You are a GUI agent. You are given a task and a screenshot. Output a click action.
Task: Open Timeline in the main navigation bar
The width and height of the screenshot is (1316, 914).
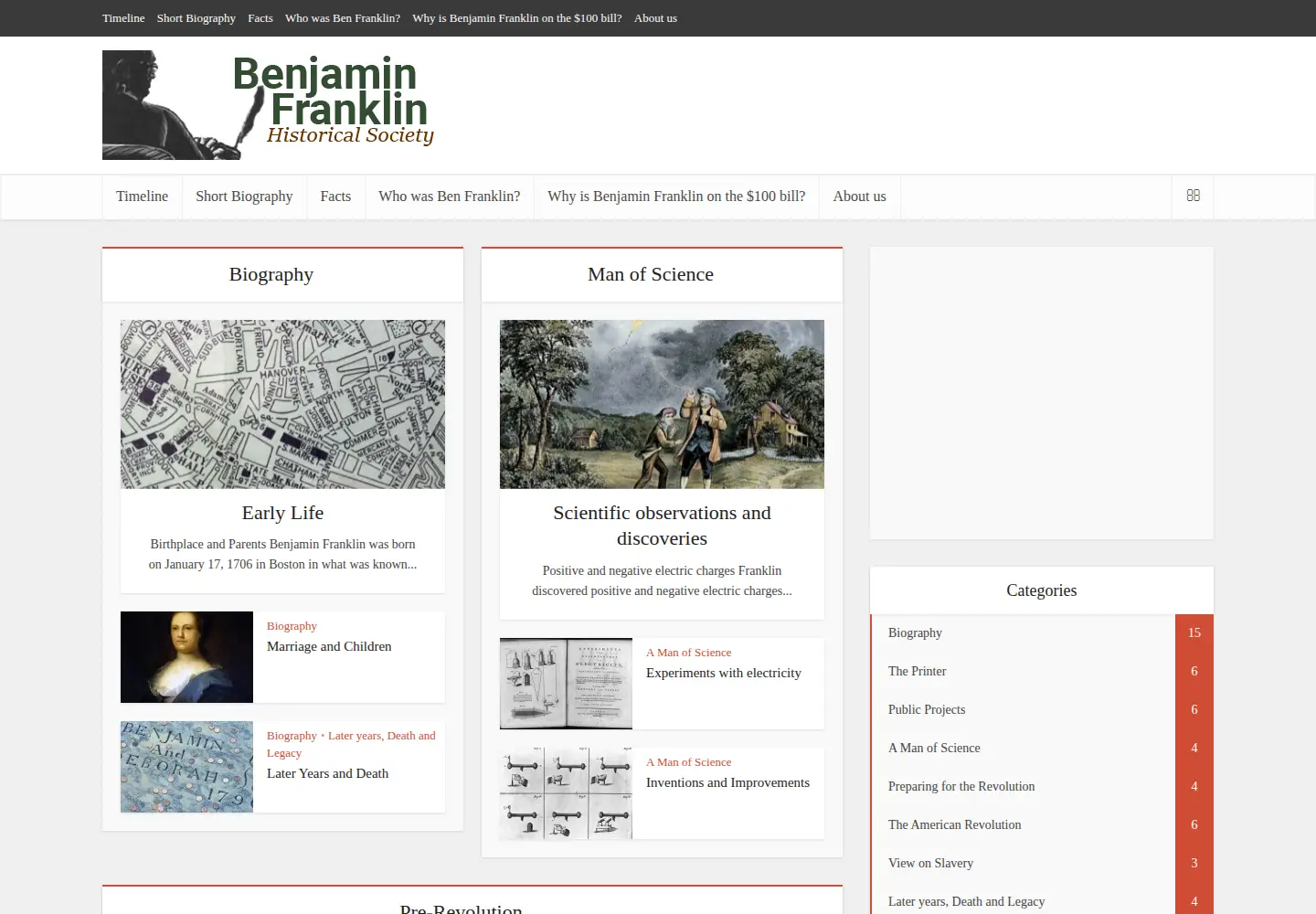pos(142,197)
